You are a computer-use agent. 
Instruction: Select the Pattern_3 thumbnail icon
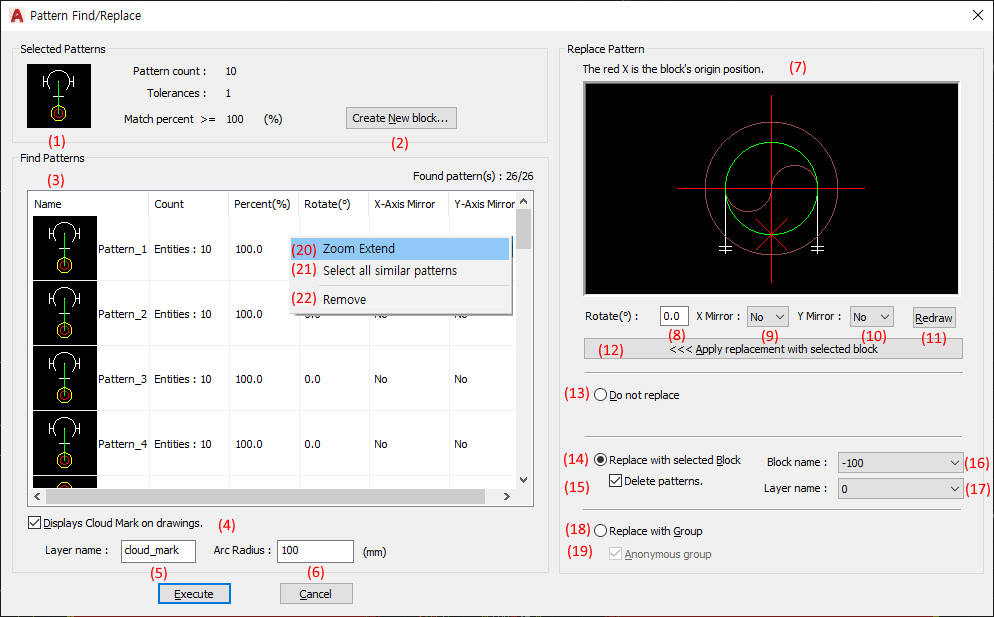pyautogui.click(x=65, y=379)
